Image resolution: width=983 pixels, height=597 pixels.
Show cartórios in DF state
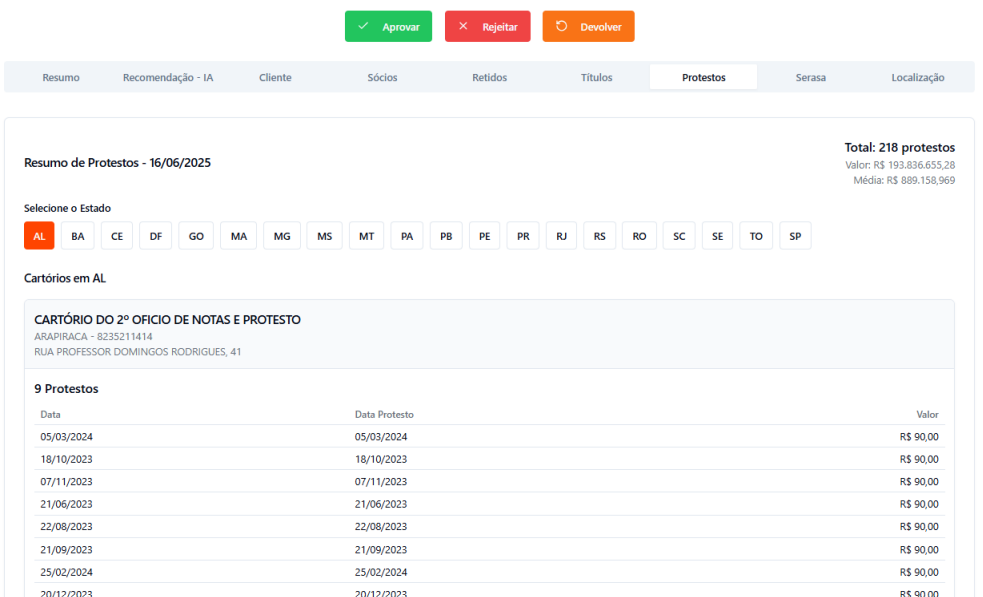tap(156, 236)
